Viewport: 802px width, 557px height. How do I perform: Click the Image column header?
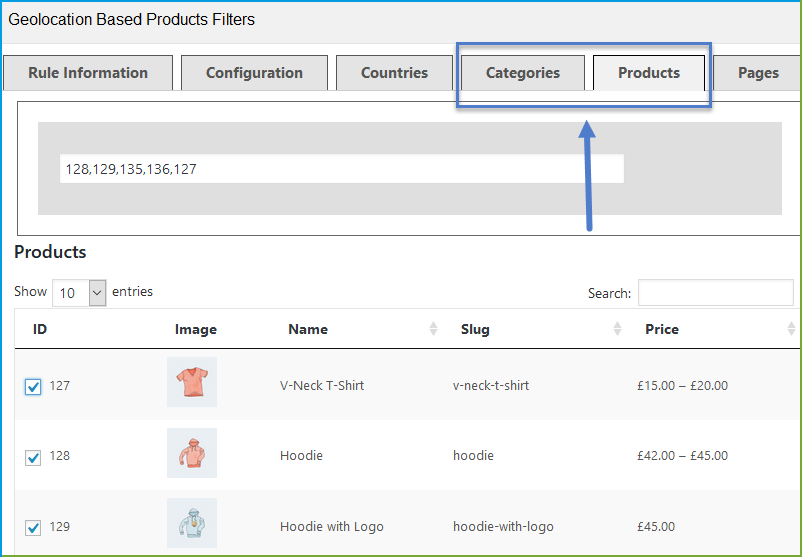[195, 329]
